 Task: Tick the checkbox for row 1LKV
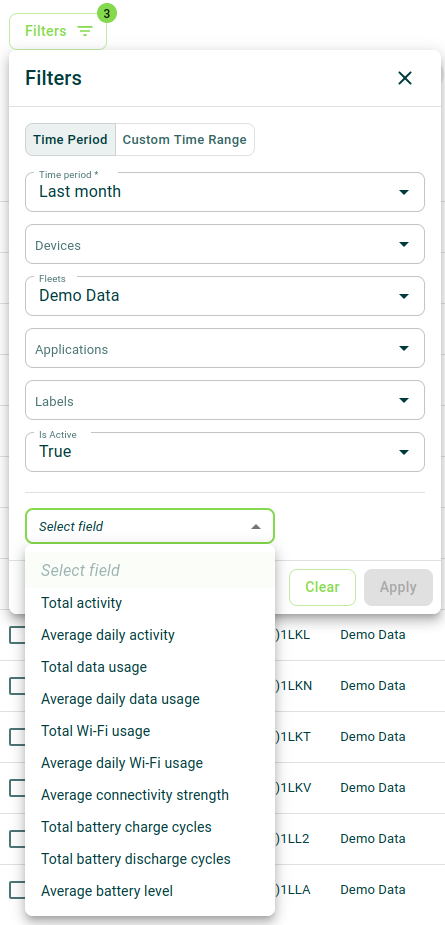17,788
